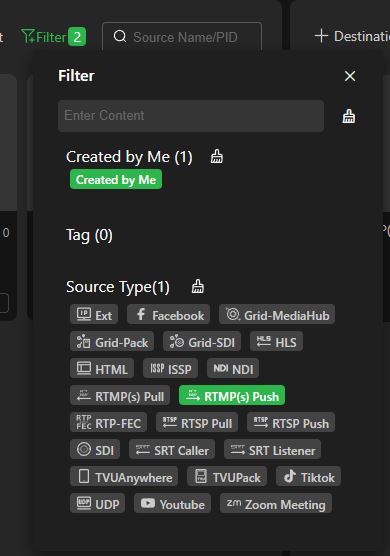Toggle ISSP source type

(x=171, y=368)
